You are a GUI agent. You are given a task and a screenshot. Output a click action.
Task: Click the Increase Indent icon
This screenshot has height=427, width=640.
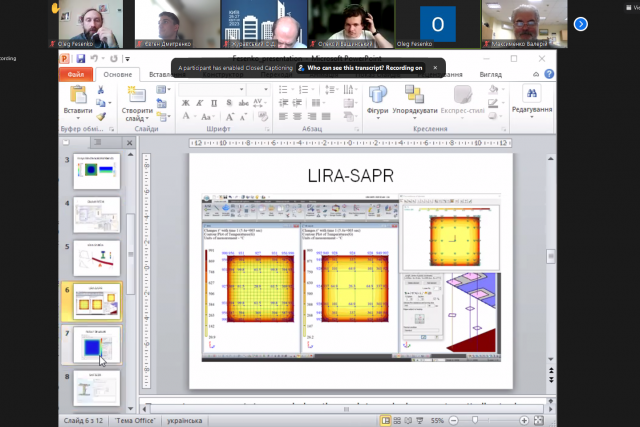[297, 103]
